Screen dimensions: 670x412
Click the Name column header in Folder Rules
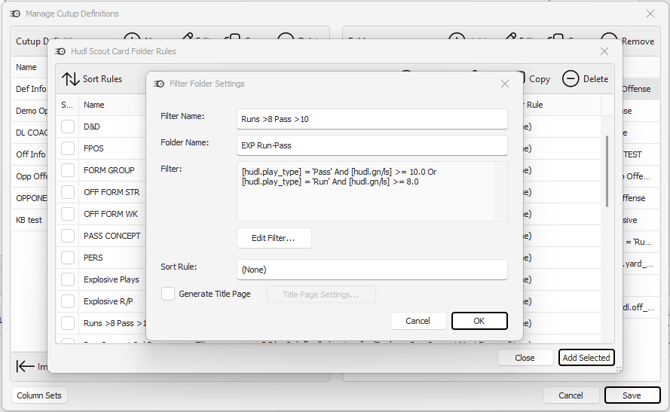coord(94,105)
